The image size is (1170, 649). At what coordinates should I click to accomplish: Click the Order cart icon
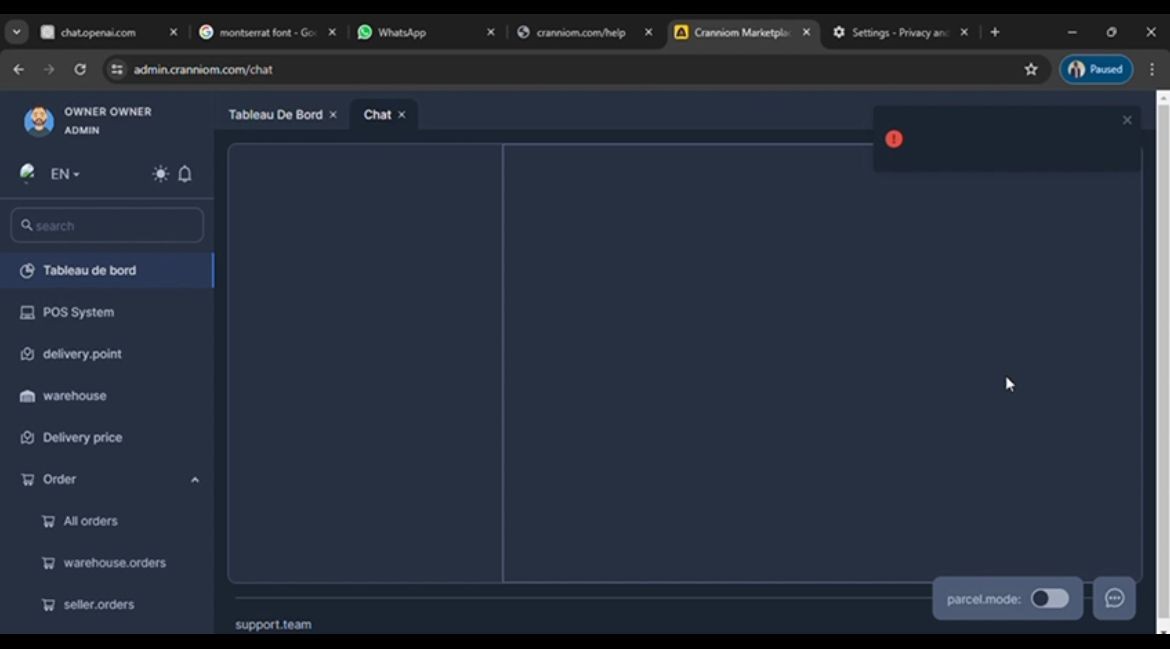27,480
